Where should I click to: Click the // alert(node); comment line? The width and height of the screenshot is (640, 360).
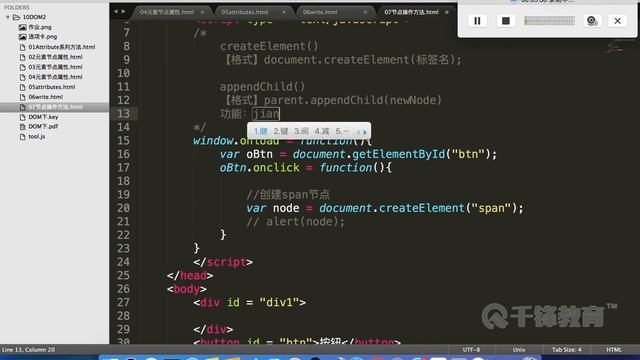(x=296, y=222)
